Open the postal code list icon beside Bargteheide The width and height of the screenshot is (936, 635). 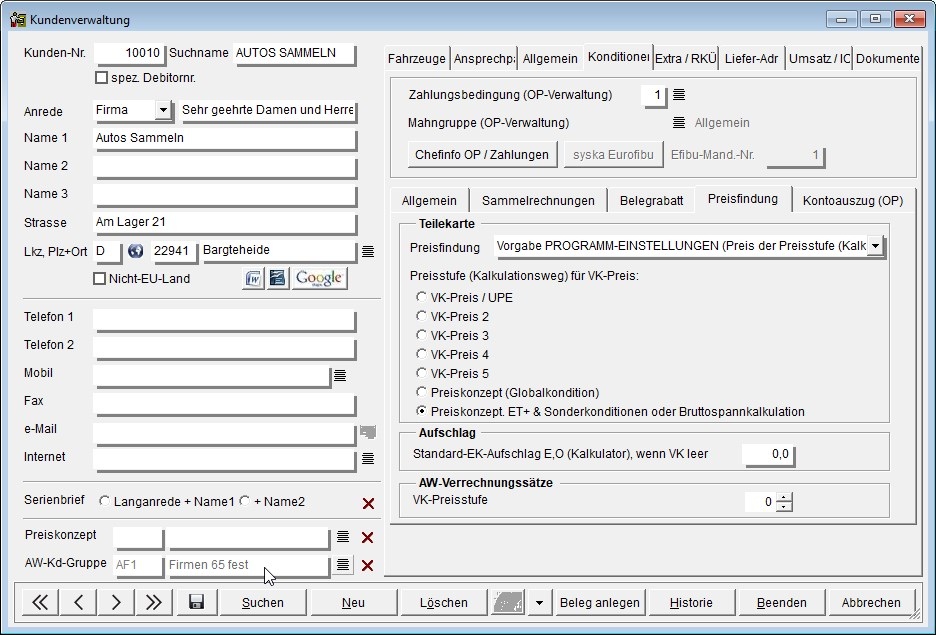(368, 251)
